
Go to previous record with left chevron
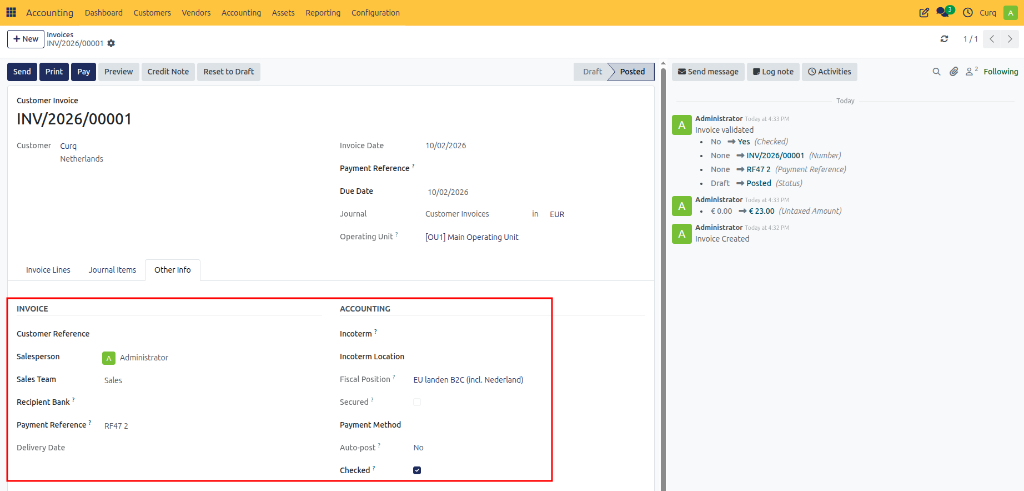click(x=992, y=39)
